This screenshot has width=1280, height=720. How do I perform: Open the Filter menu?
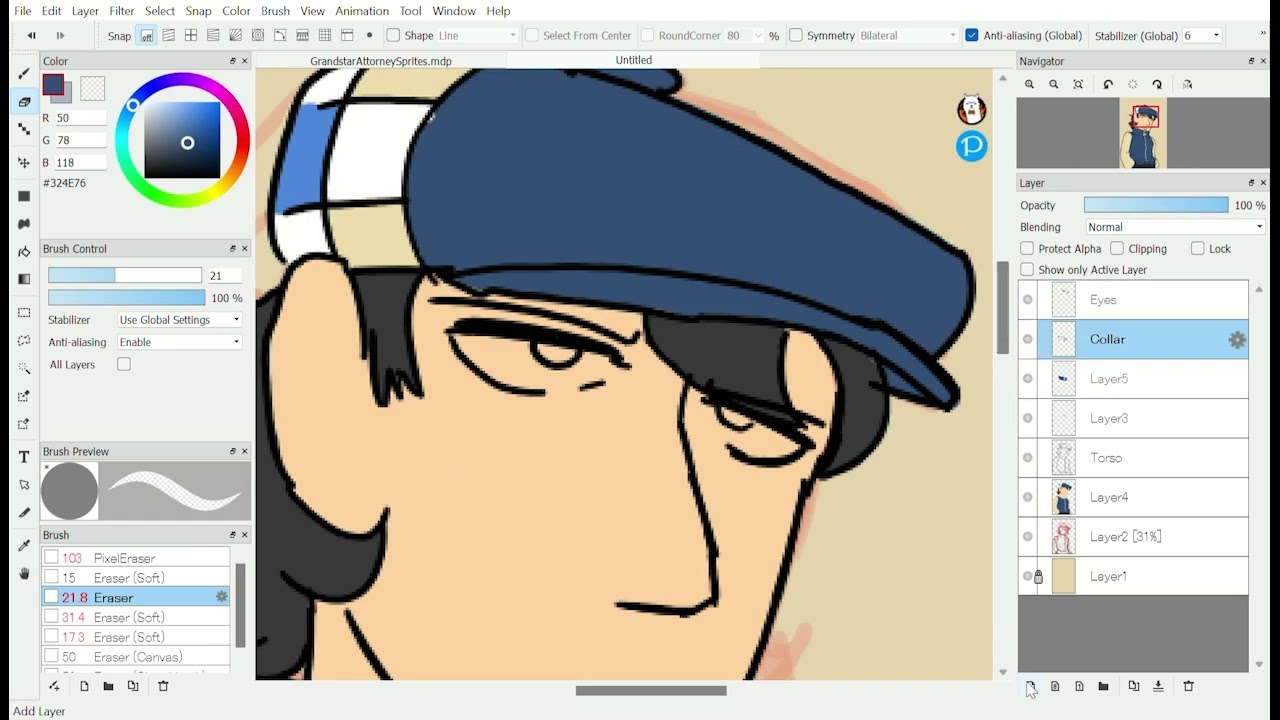[x=122, y=10]
